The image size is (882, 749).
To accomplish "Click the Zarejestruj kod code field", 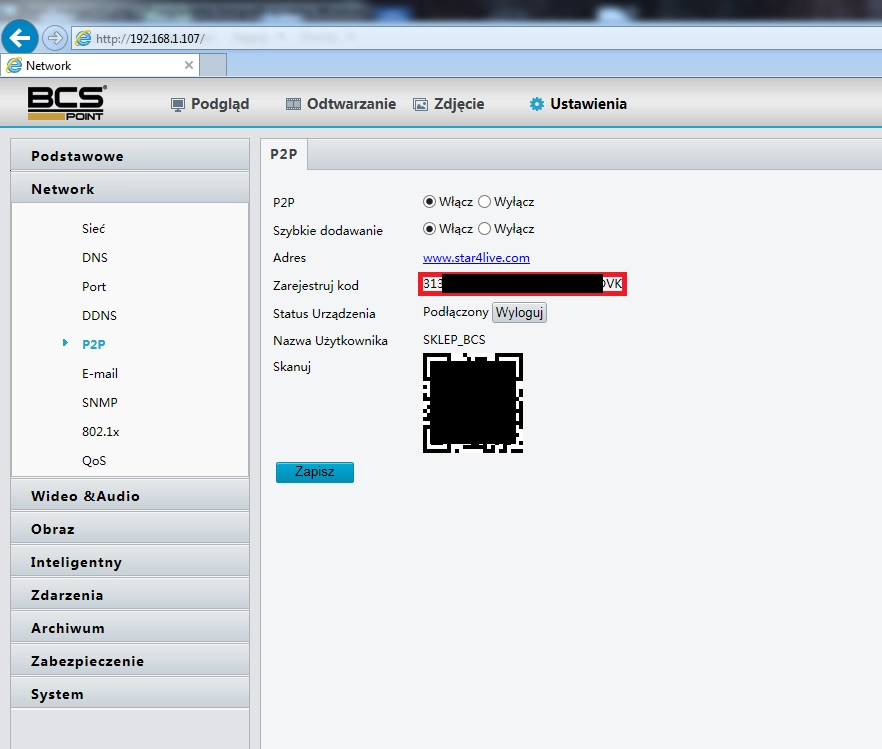I will (523, 284).
